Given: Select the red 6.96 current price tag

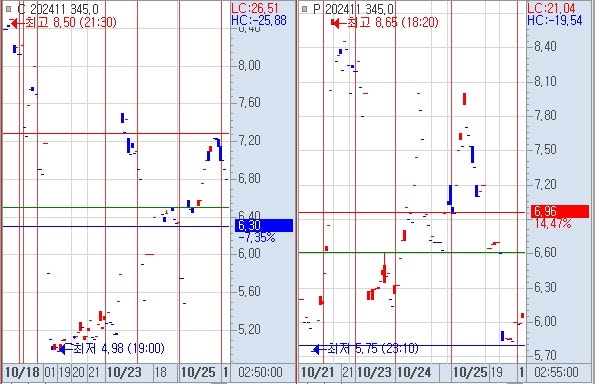Looking at the screenshot, I should point(560,211).
